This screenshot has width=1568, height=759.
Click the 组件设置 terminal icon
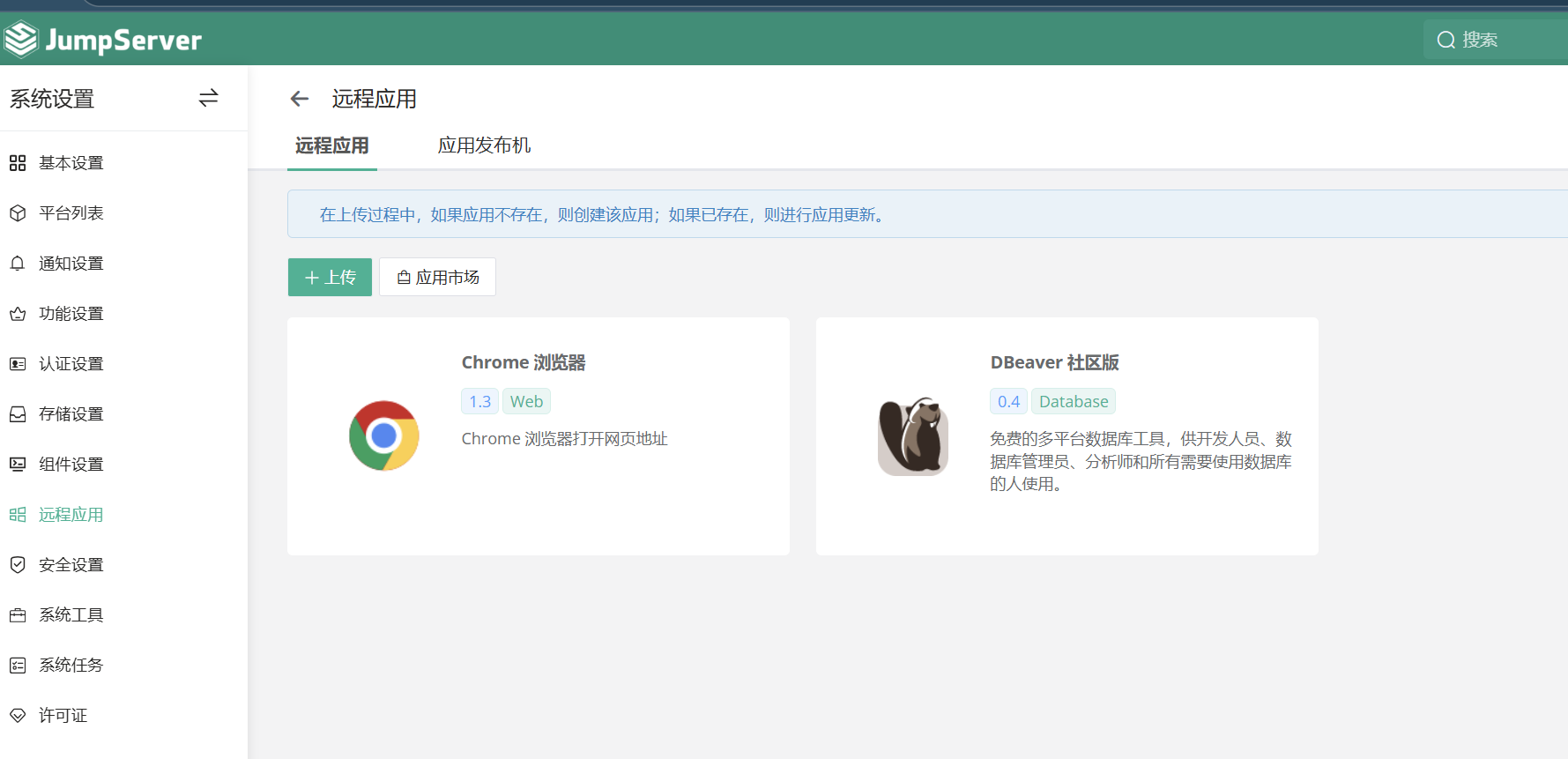[18, 465]
